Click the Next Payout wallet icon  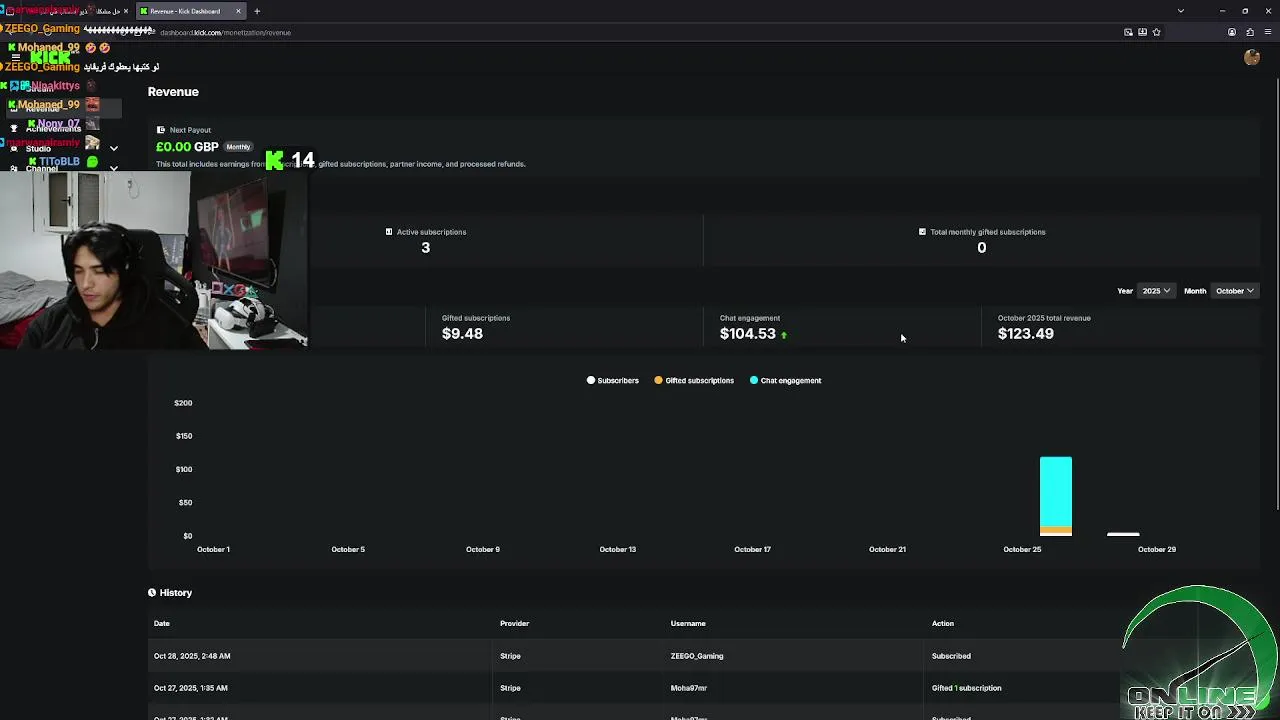pos(161,130)
